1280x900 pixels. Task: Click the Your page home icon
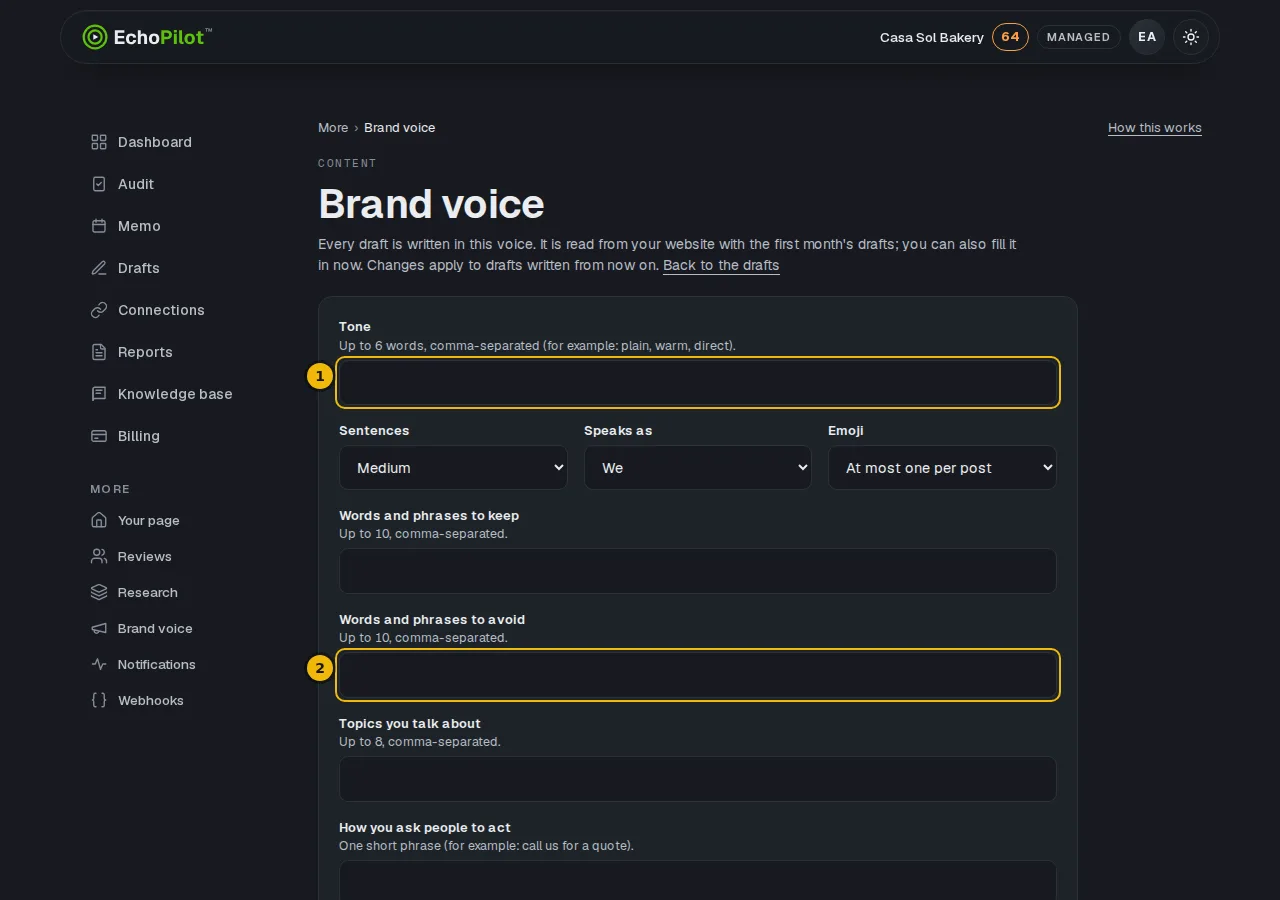pyautogui.click(x=99, y=520)
